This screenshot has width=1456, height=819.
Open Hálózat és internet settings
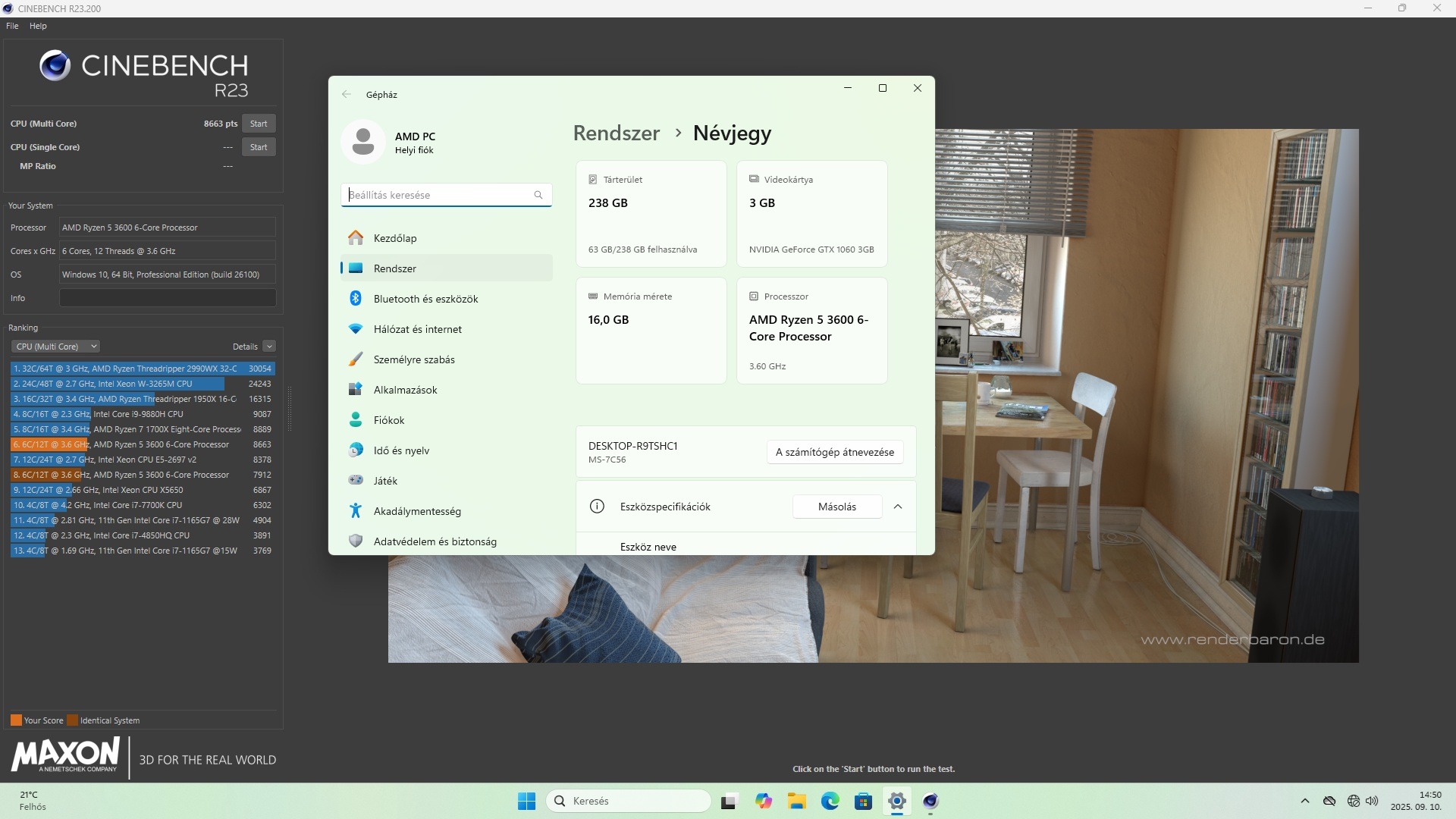pyautogui.click(x=417, y=329)
